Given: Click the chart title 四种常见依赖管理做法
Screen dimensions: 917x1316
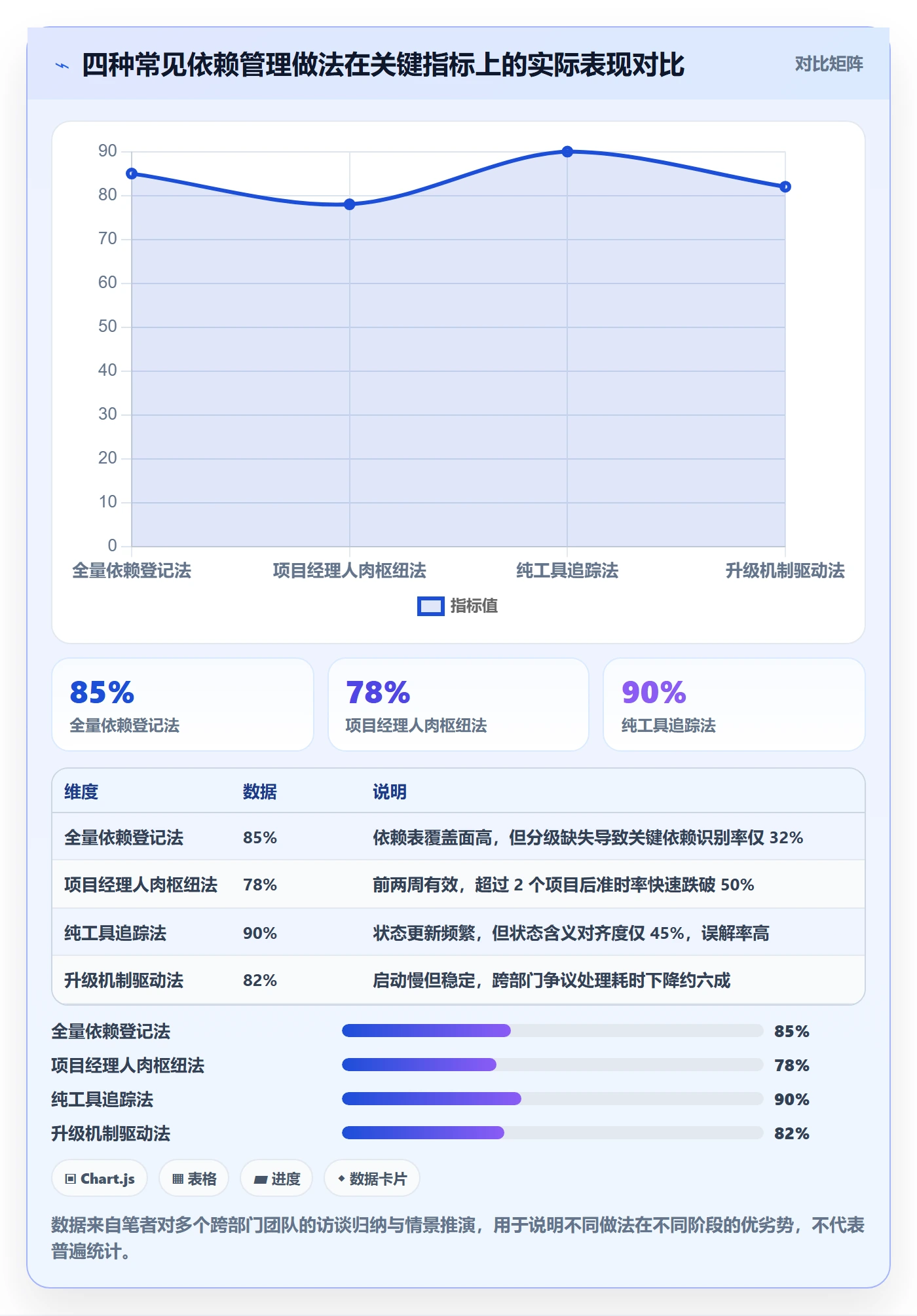Looking at the screenshot, I should pos(383,65).
